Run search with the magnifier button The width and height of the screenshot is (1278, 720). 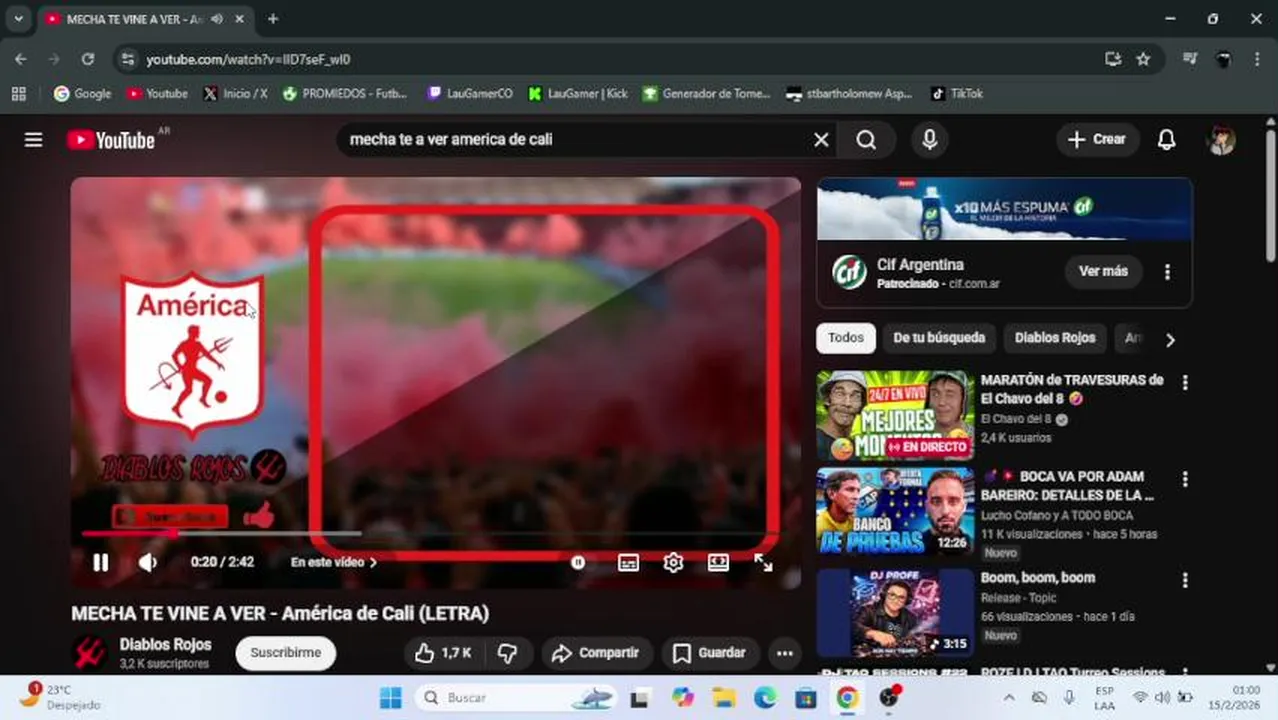[x=866, y=140]
